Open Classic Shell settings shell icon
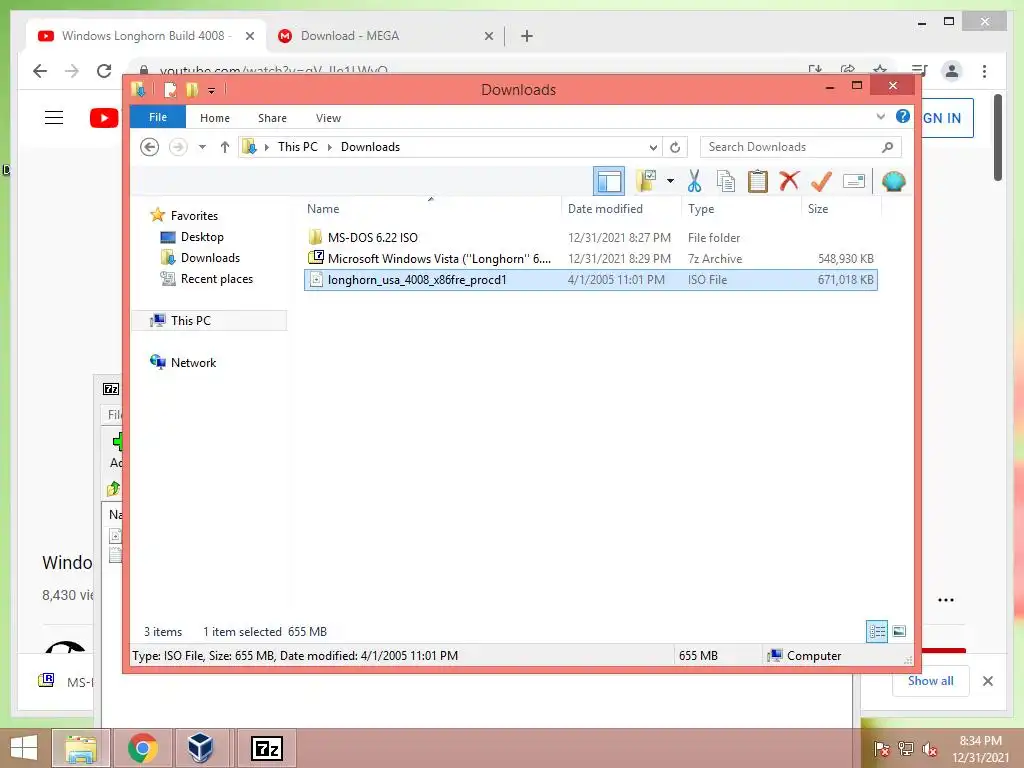 pyautogui.click(x=893, y=181)
